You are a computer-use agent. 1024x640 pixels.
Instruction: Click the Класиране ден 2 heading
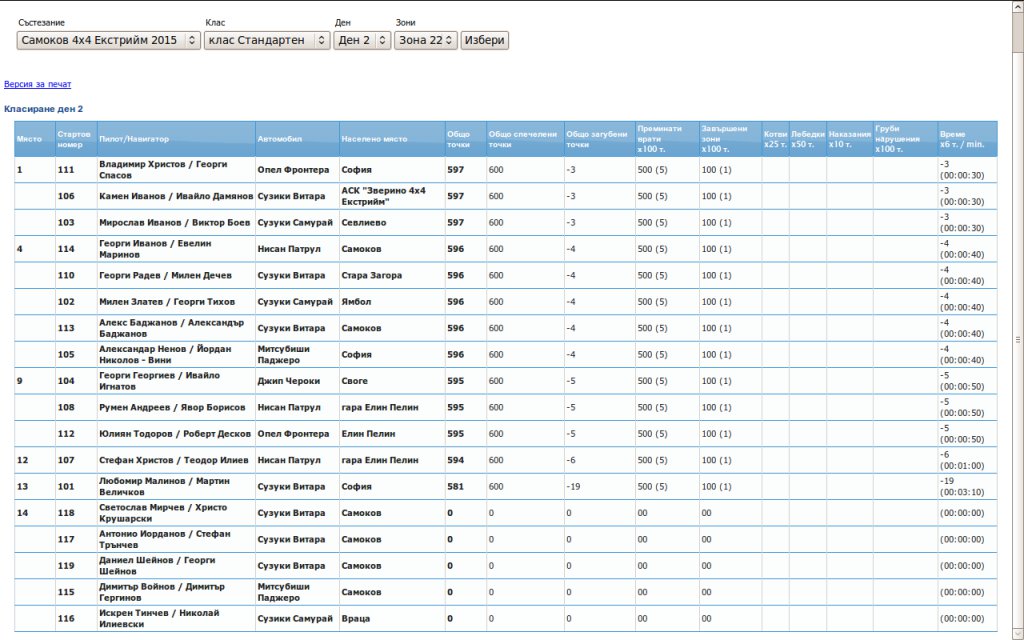click(43, 108)
